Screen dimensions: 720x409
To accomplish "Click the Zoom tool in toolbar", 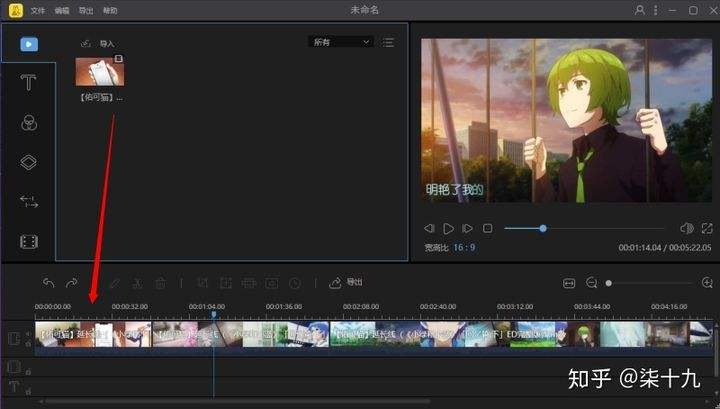I will coord(226,283).
